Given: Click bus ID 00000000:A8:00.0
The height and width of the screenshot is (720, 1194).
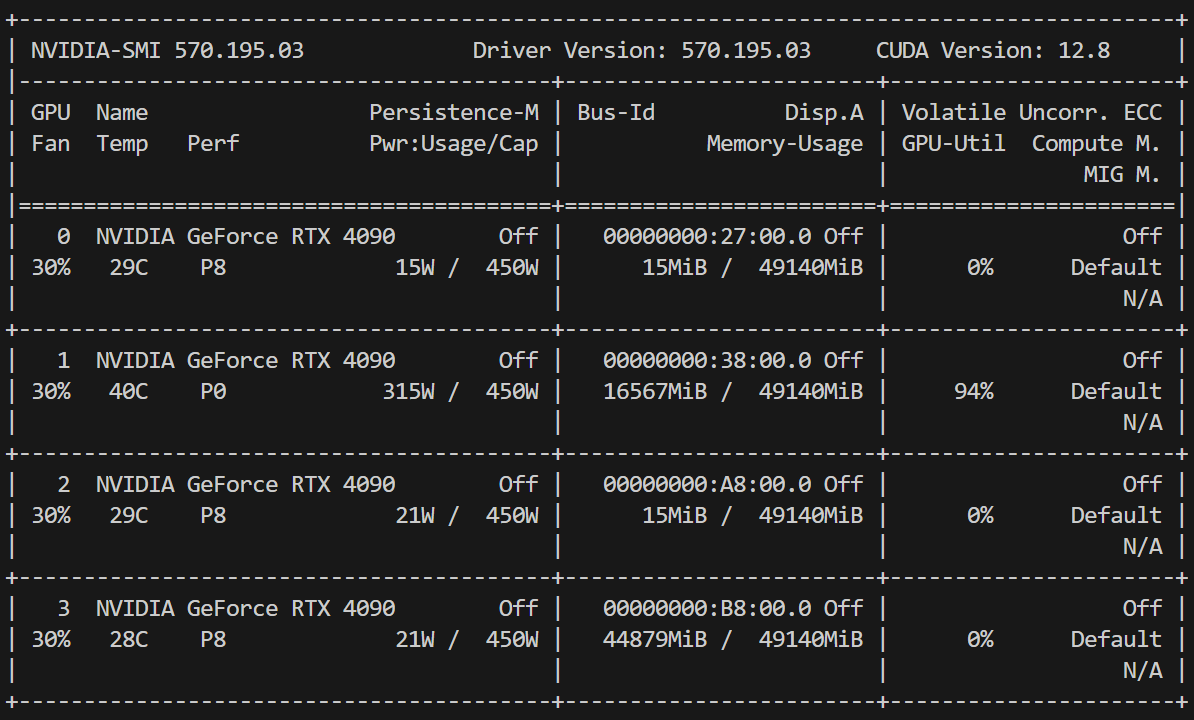Looking at the screenshot, I should [x=707, y=485].
